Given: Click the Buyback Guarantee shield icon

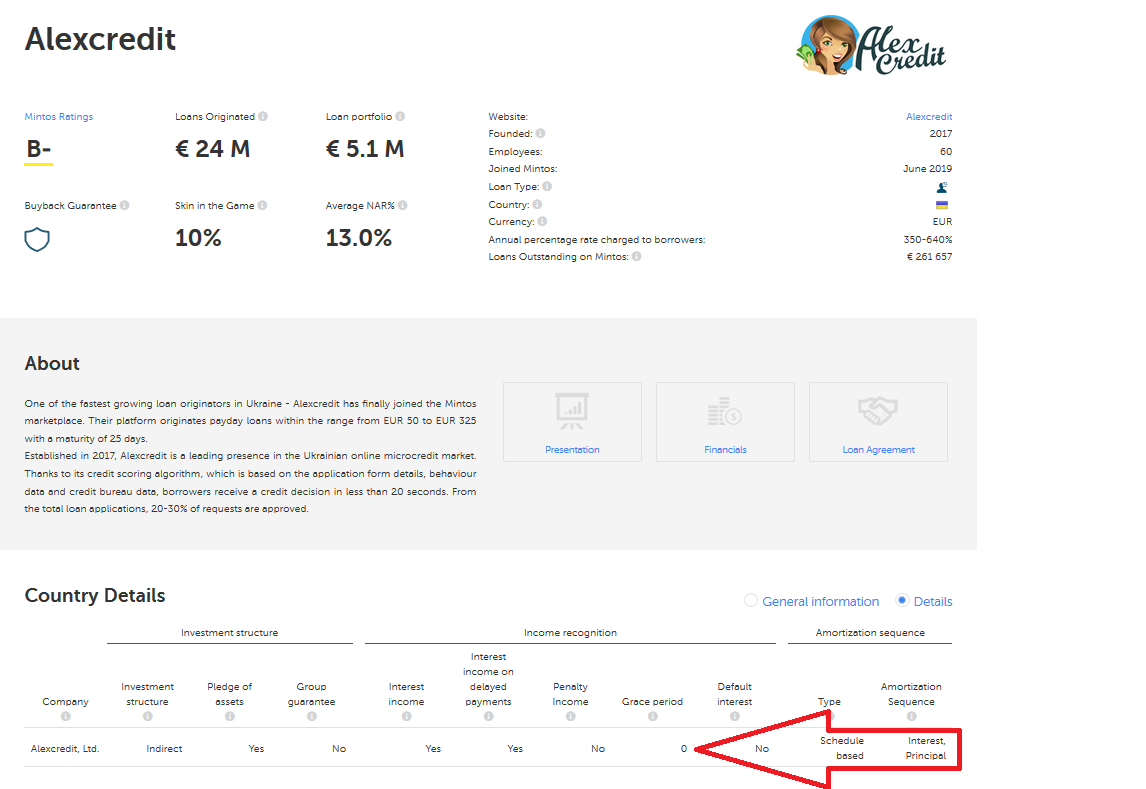Looking at the screenshot, I should point(37,239).
